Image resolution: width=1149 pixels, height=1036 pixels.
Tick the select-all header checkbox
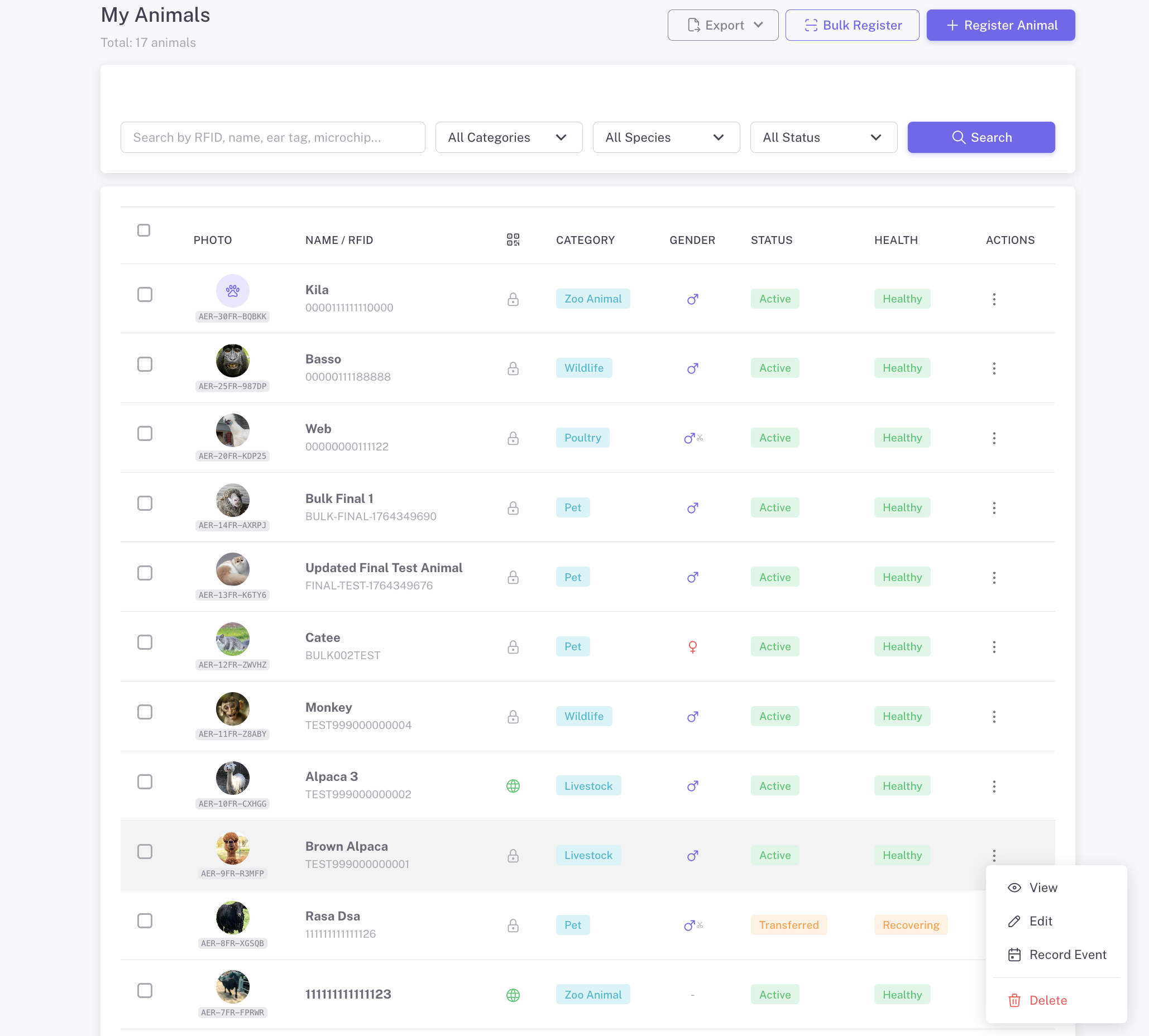click(143, 230)
